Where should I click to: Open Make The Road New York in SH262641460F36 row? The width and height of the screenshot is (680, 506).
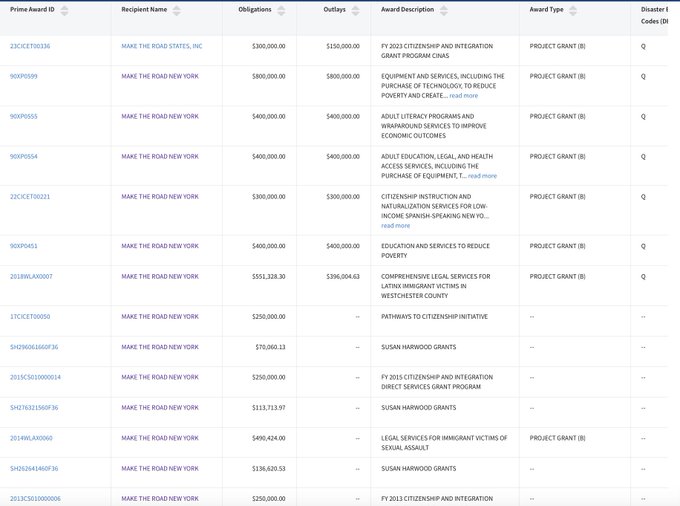pos(160,468)
